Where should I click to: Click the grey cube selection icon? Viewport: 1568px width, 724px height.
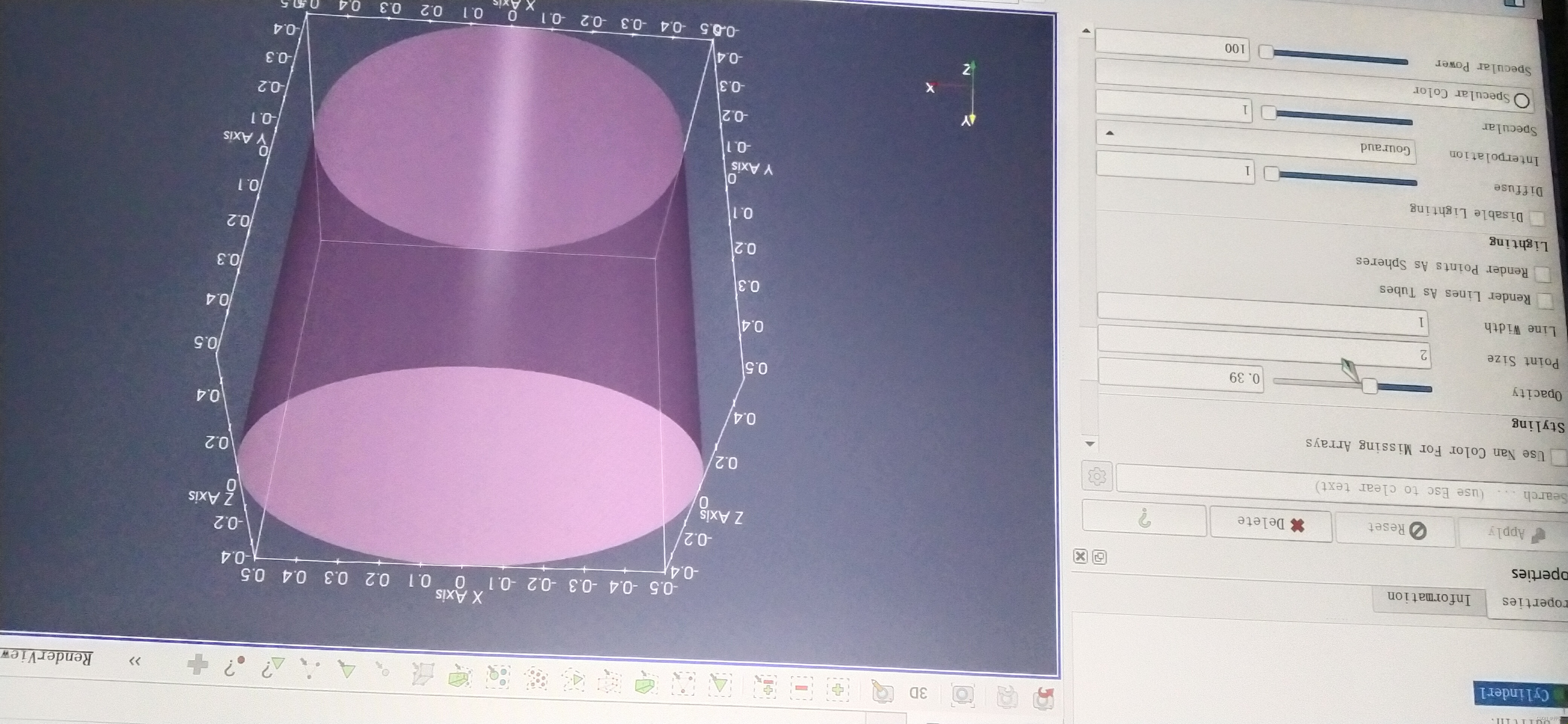point(423,673)
